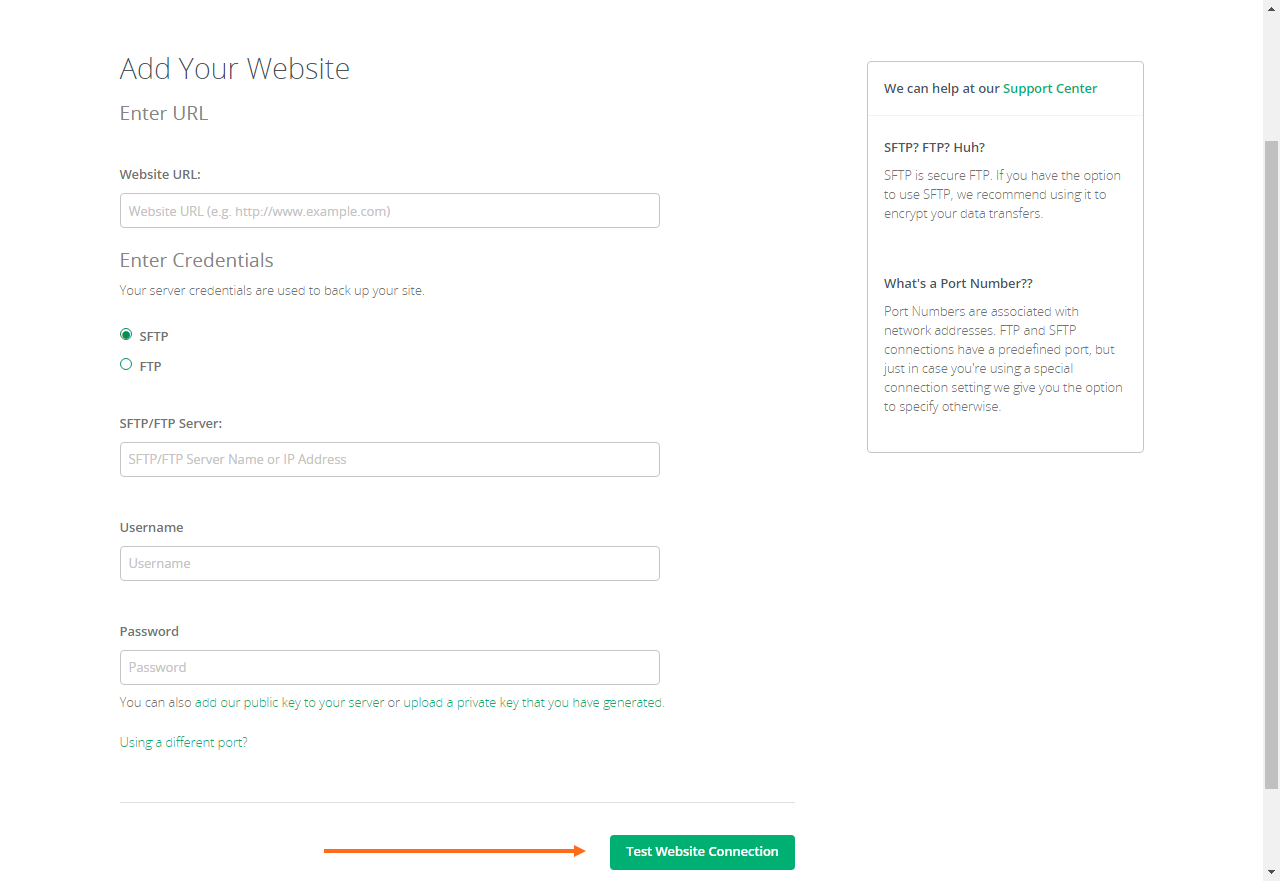Click into the Username text box
The height and width of the screenshot is (881, 1280).
point(389,564)
